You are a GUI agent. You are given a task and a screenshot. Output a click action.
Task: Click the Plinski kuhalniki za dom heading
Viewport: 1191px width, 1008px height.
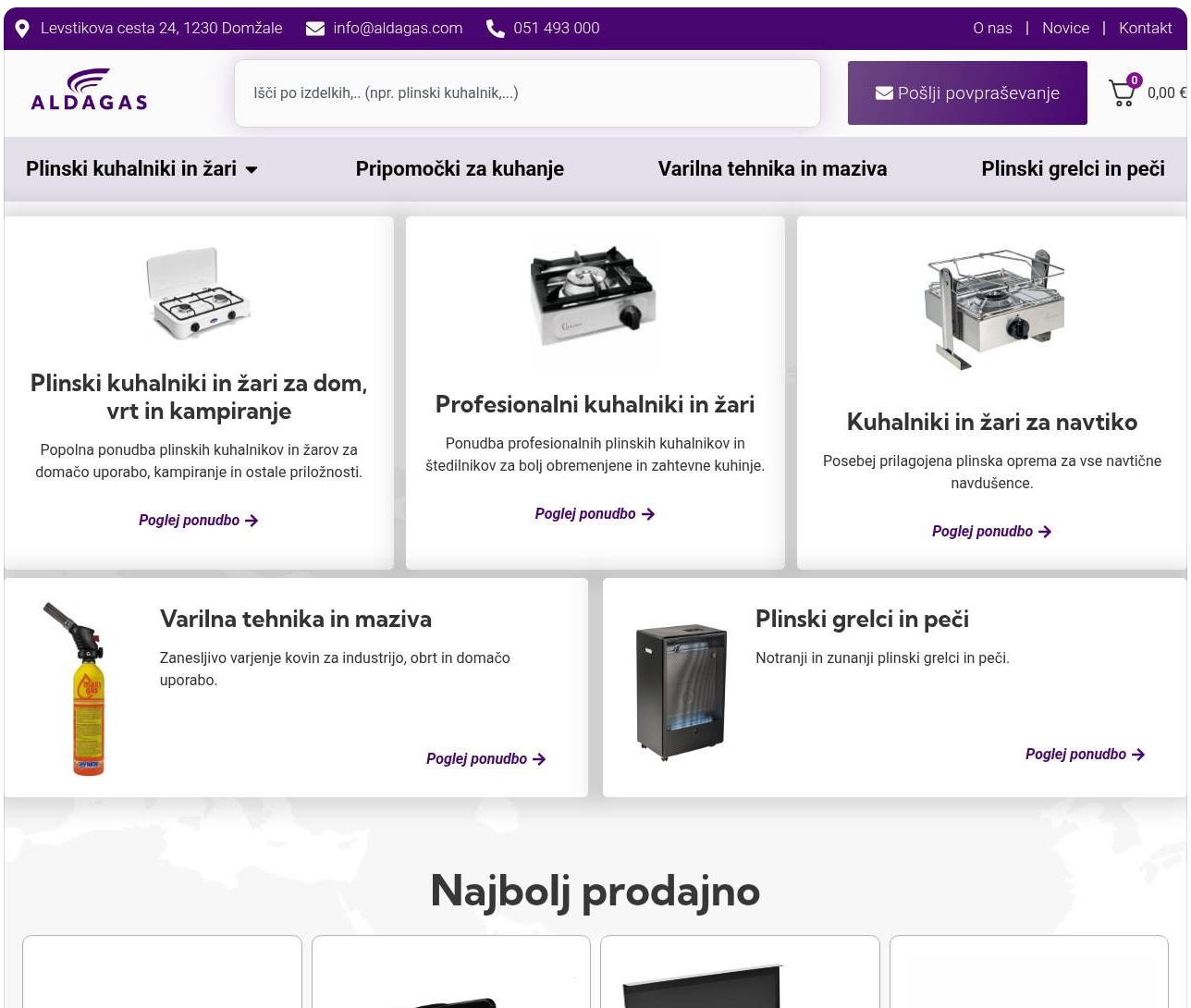[199, 397]
